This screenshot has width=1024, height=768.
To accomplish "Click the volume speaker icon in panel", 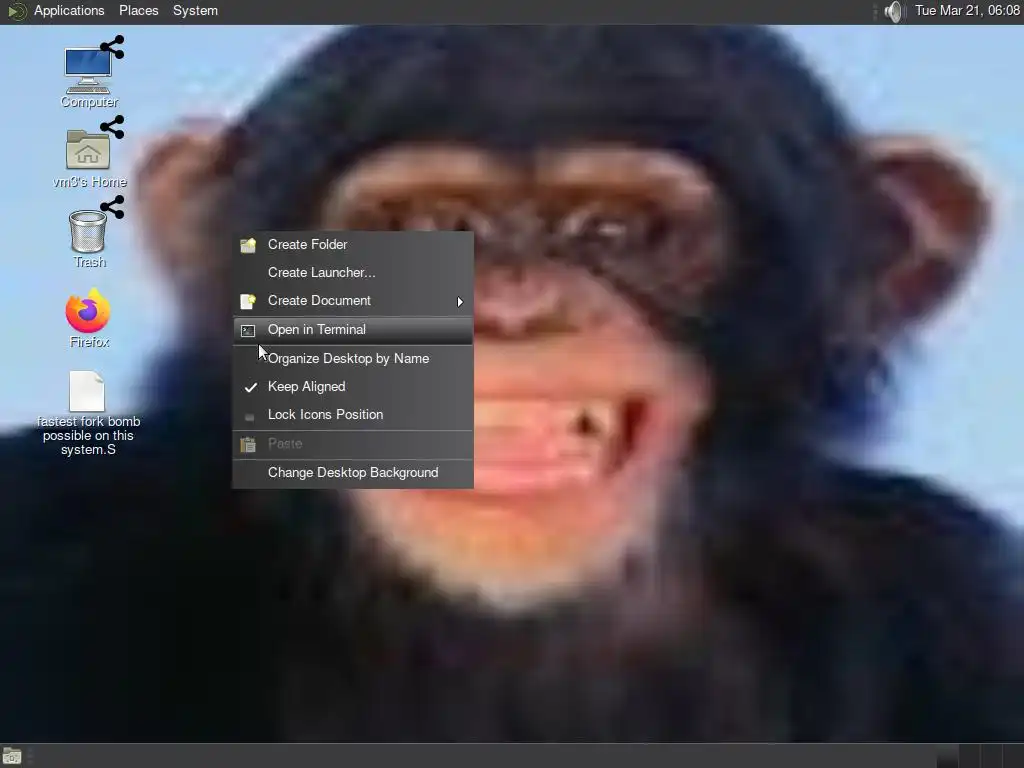I will [893, 11].
